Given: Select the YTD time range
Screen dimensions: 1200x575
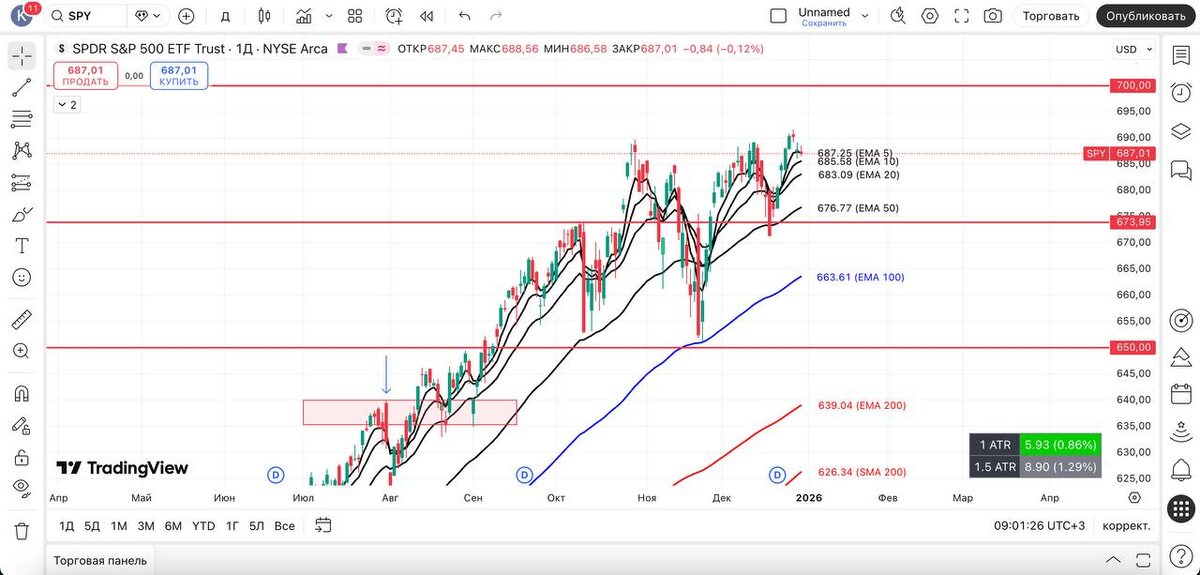Looking at the screenshot, I should [203, 525].
